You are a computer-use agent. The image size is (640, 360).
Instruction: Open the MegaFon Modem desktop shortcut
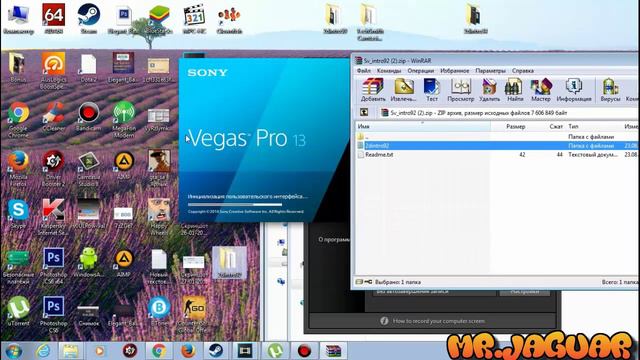[124, 120]
